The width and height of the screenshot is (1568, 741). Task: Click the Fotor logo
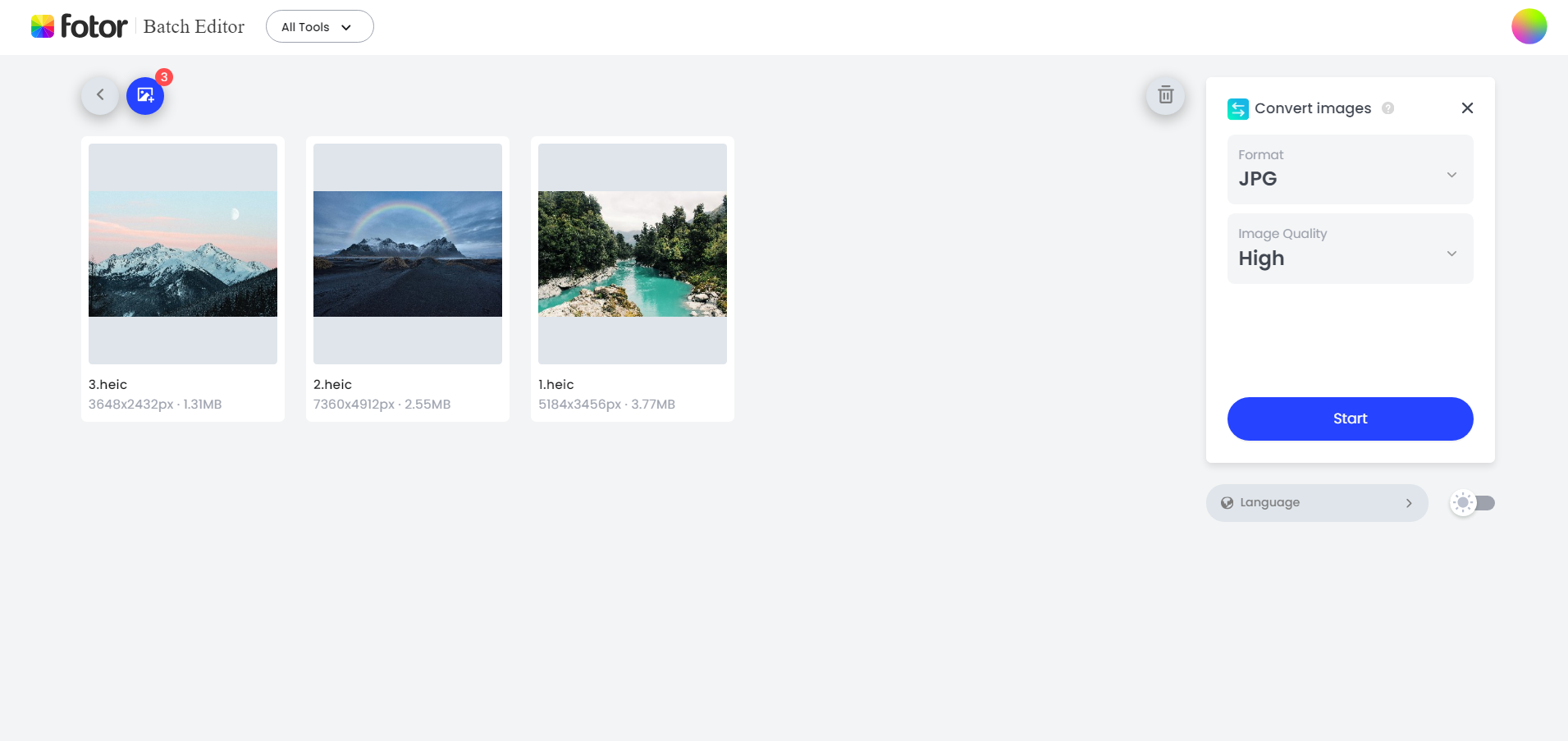tap(79, 26)
